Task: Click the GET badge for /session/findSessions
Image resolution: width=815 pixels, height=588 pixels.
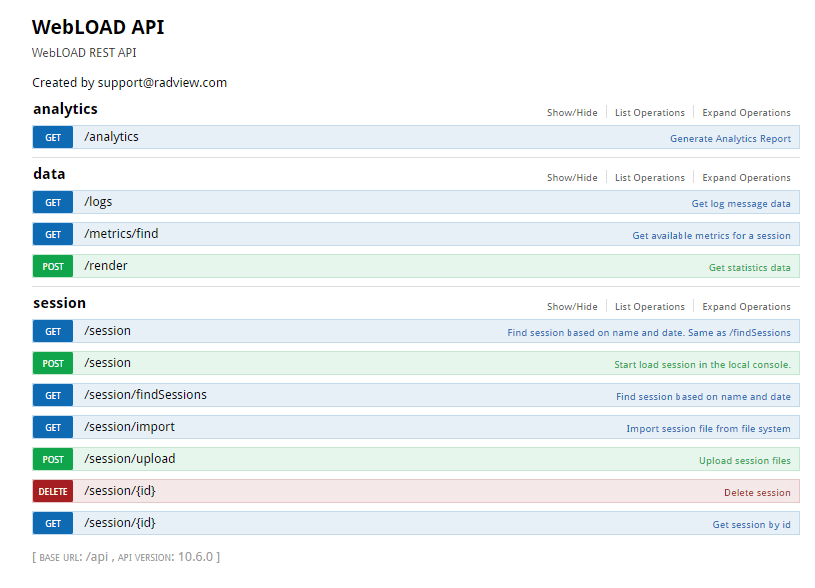Action: coord(53,396)
